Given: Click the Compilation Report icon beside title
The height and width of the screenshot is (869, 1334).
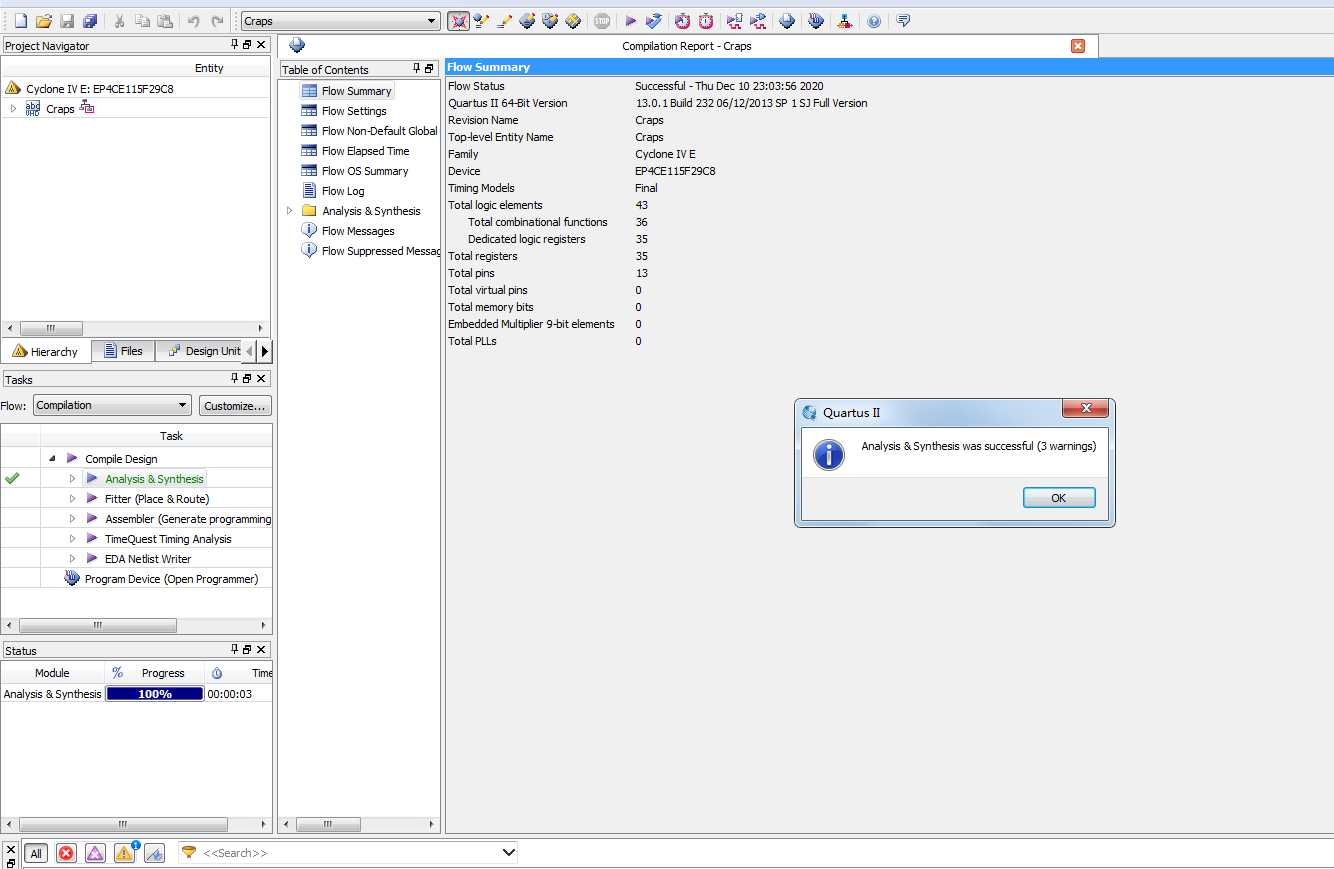Looking at the screenshot, I should click(x=297, y=46).
